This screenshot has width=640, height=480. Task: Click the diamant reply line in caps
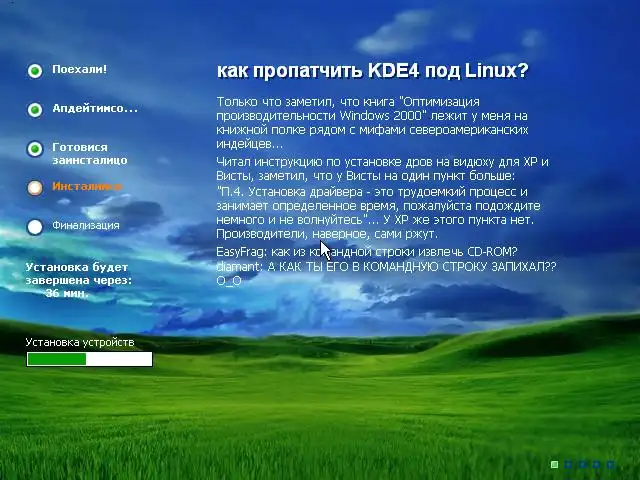pos(386,267)
